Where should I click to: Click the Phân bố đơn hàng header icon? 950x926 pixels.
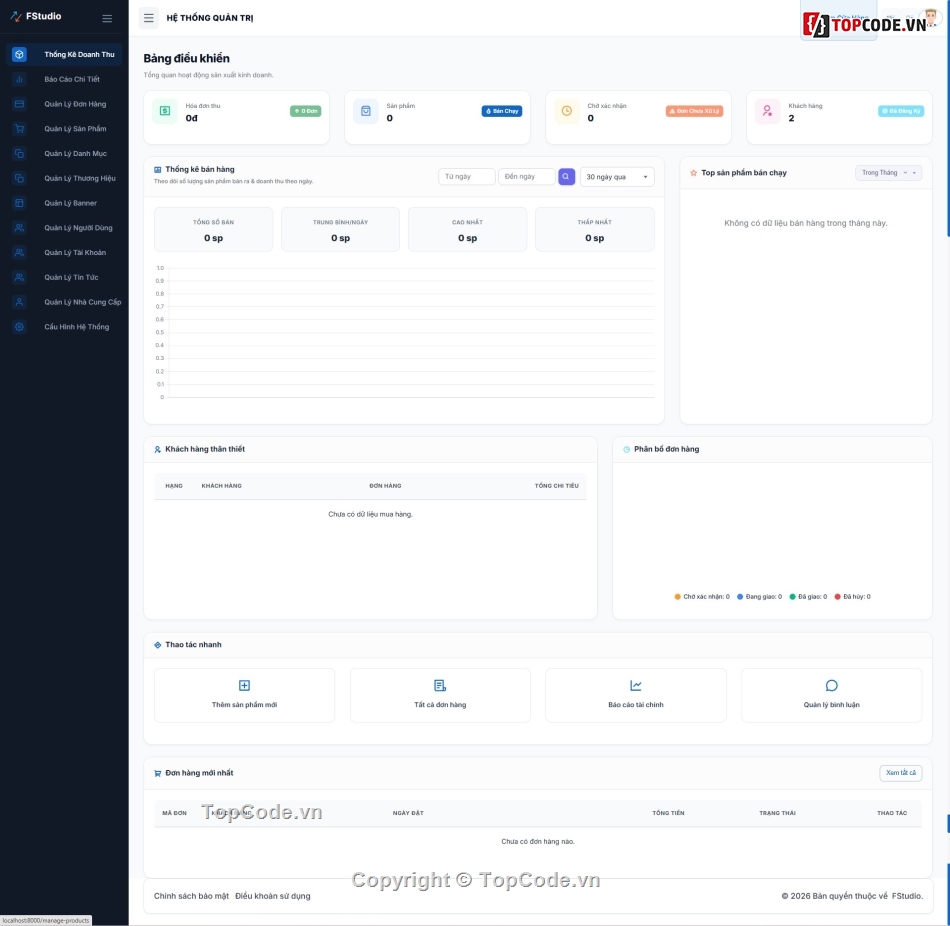(x=626, y=450)
